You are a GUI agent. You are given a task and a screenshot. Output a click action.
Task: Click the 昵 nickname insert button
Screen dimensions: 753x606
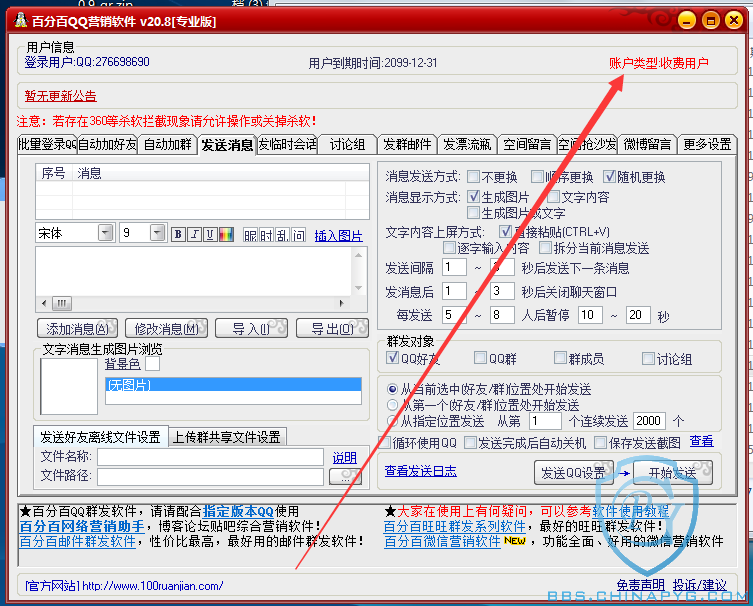point(250,235)
